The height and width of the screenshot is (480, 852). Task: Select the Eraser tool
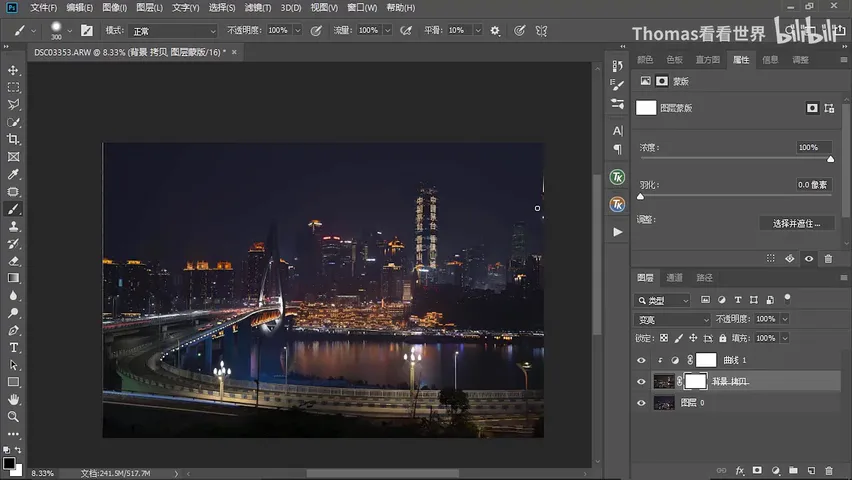point(13,261)
